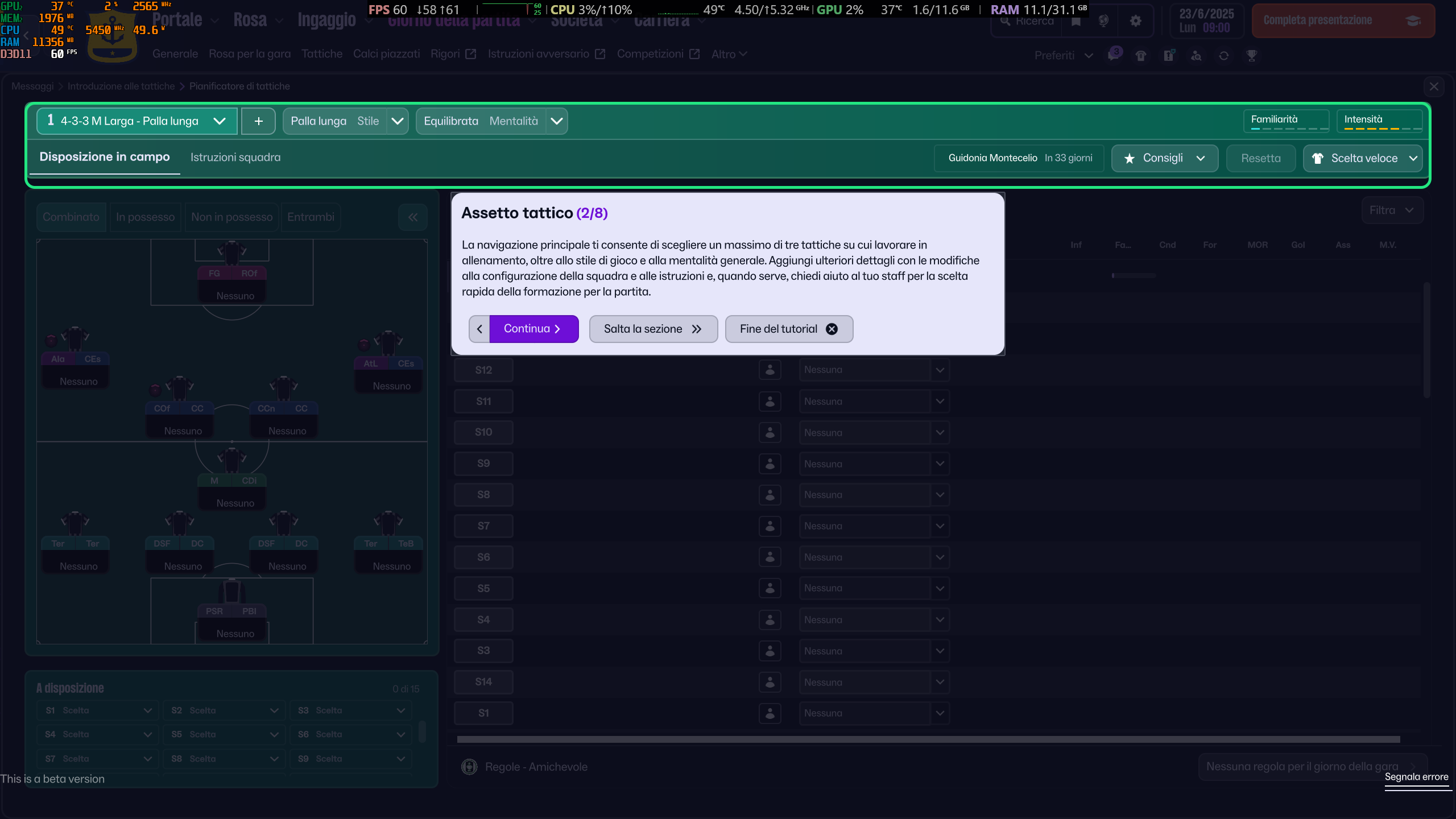This screenshot has width=1456, height=819.
Task: Switch to Non in possesso view
Action: pos(231,217)
